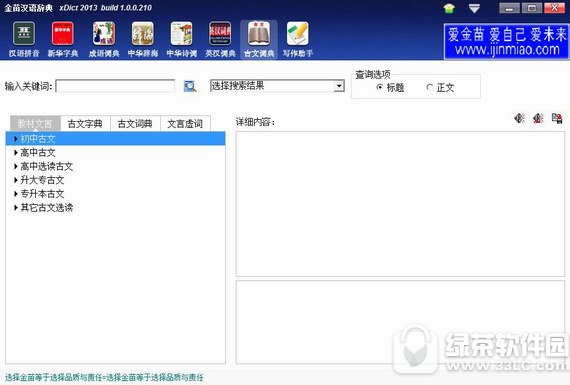This screenshot has width=570, height=385.
Task: Close the 金苗汉语辞典 window
Action: 554,8
